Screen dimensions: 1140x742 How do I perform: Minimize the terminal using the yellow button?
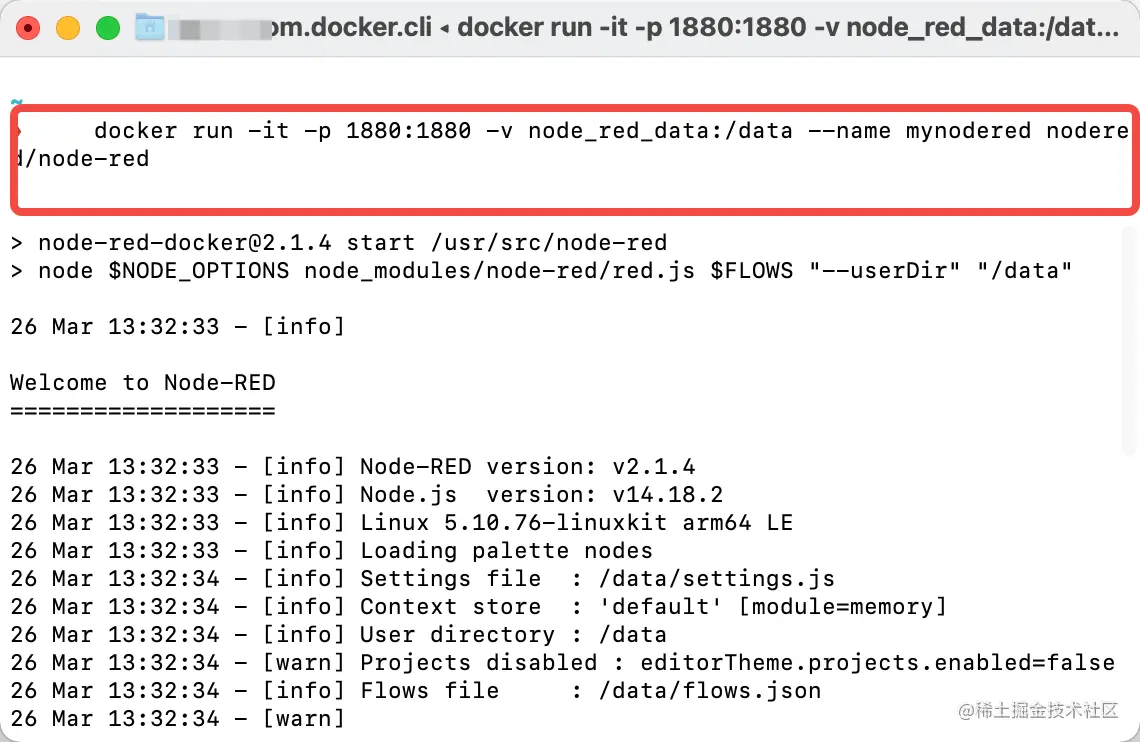click(x=68, y=28)
